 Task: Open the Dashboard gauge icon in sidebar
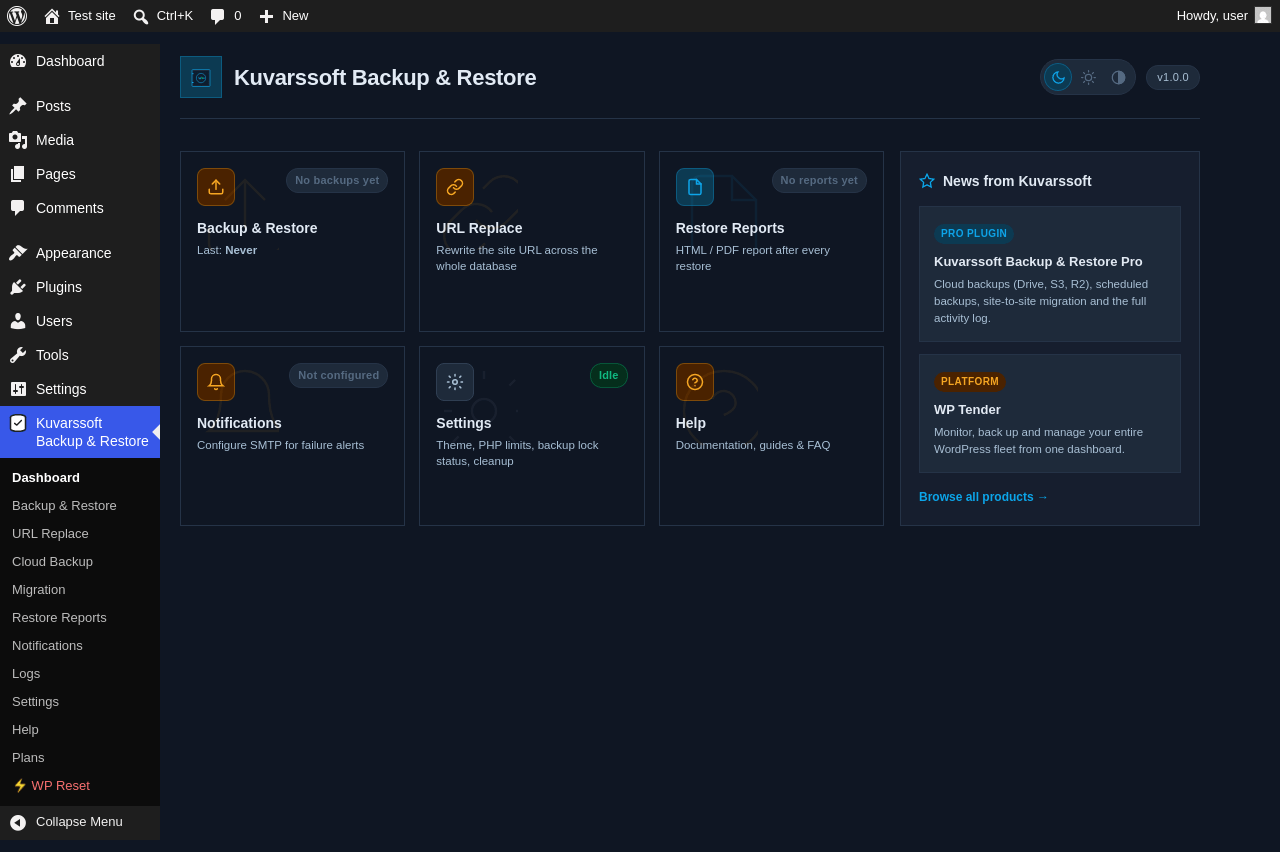coord(18,61)
